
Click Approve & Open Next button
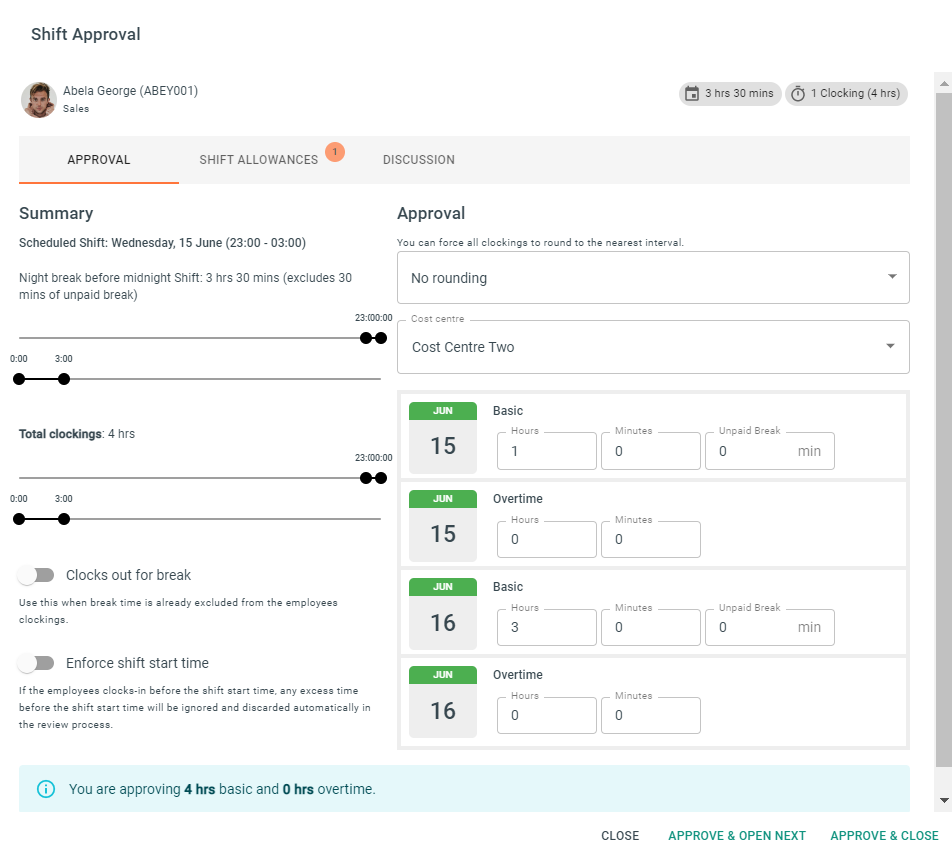click(x=736, y=836)
